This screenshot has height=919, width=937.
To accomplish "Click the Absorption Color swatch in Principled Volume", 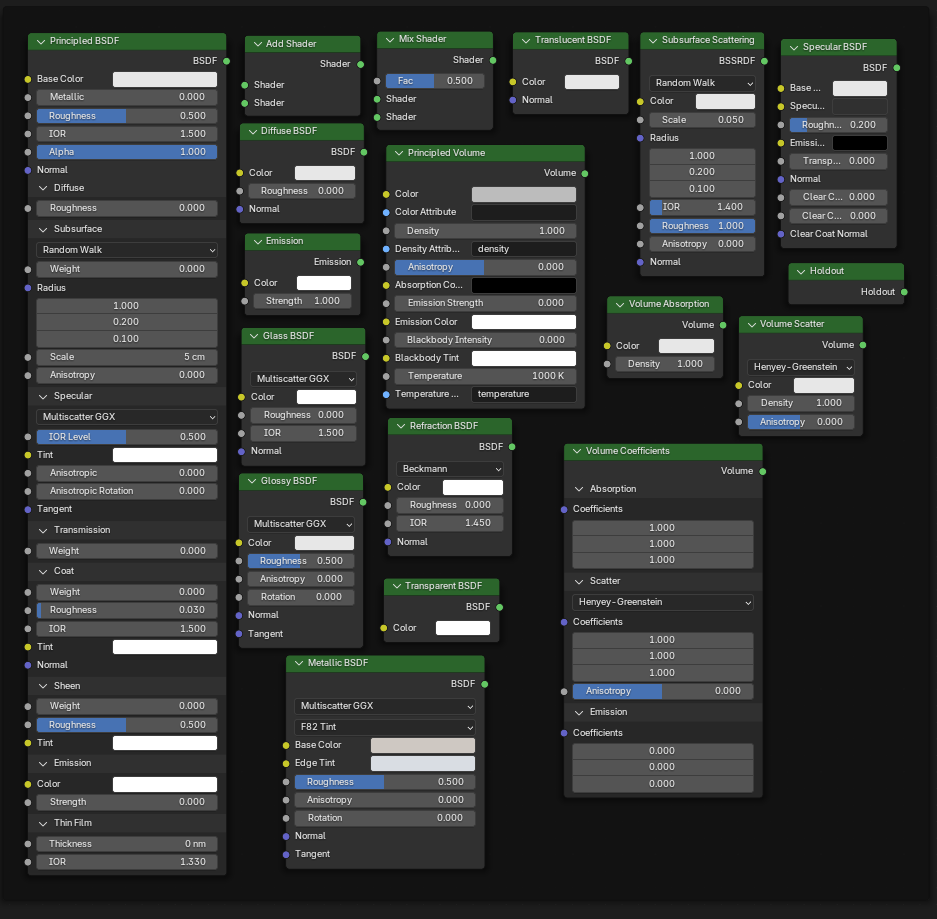I will click(x=524, y=284).
